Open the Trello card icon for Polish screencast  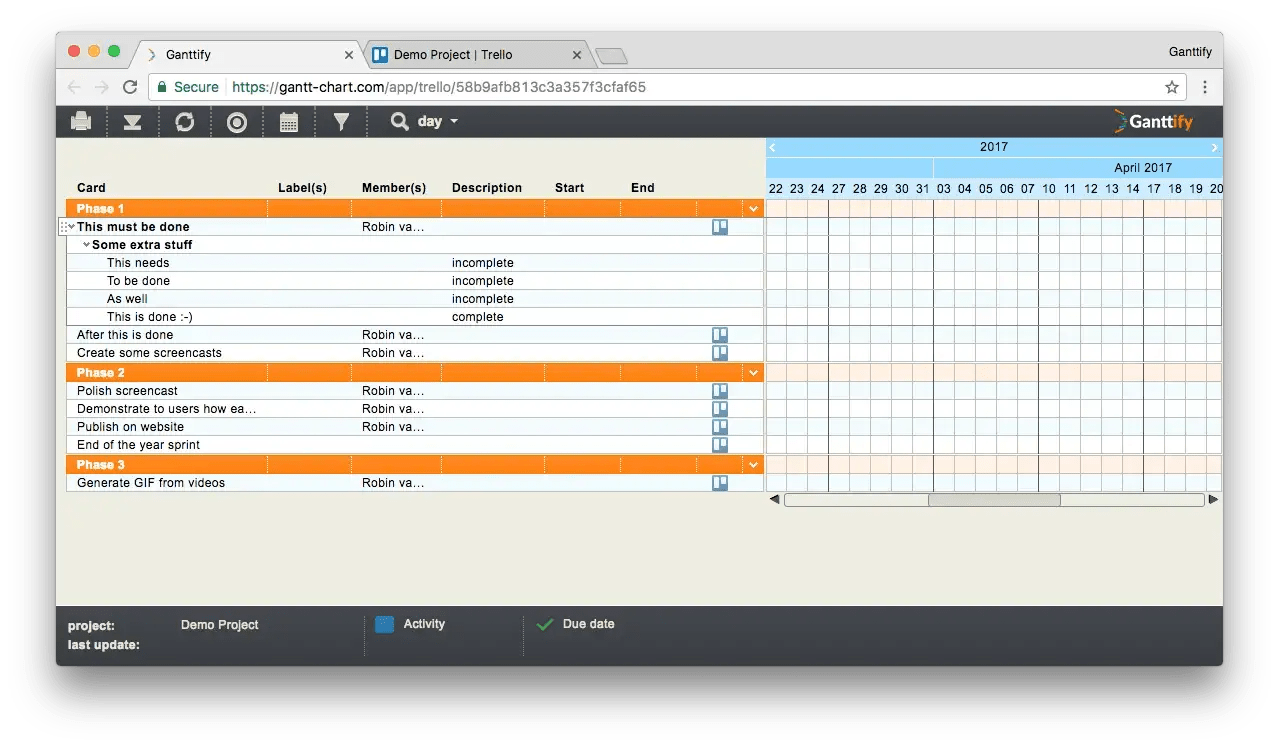(719, 390)
